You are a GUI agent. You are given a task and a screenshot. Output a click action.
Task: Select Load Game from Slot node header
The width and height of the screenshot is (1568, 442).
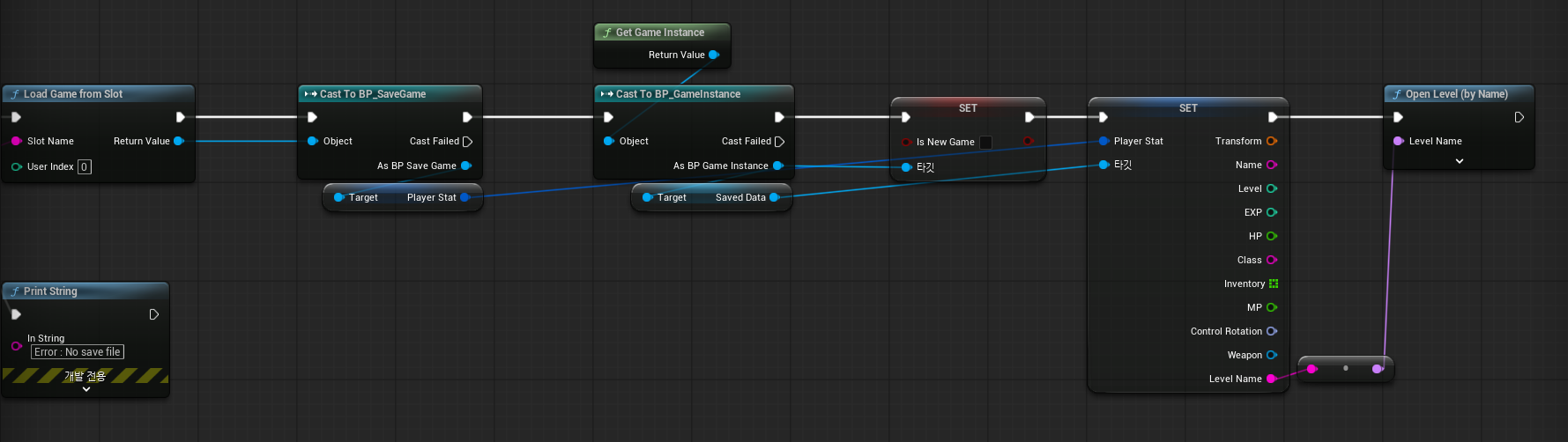98,94
